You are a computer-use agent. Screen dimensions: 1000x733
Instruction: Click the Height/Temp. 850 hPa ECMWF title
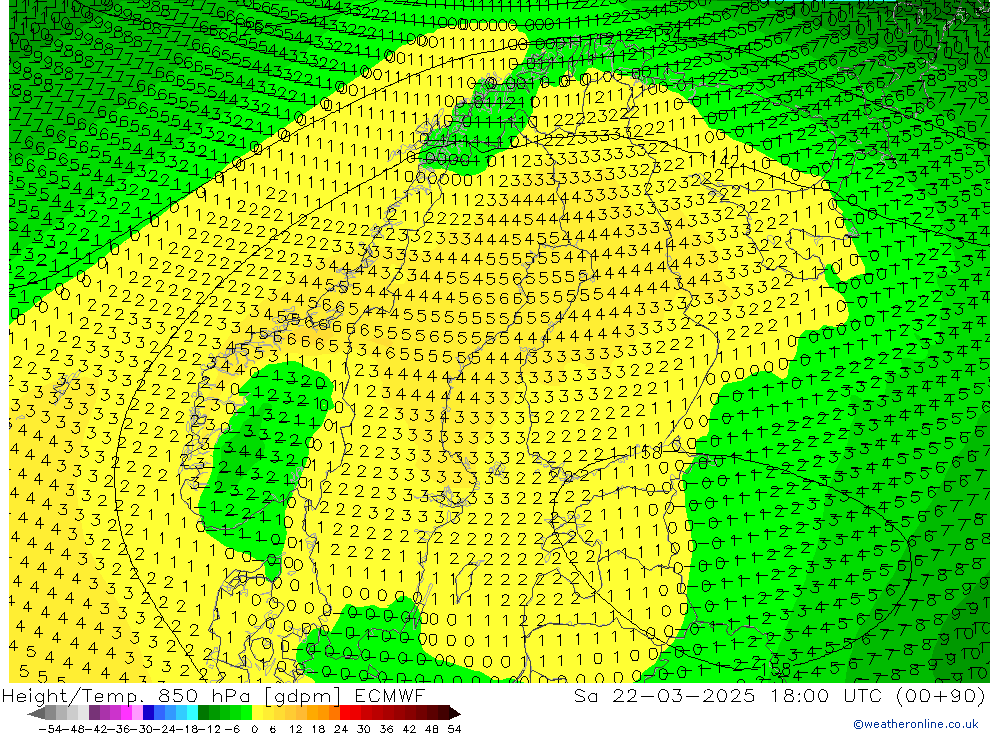click(x=214, y=695)
